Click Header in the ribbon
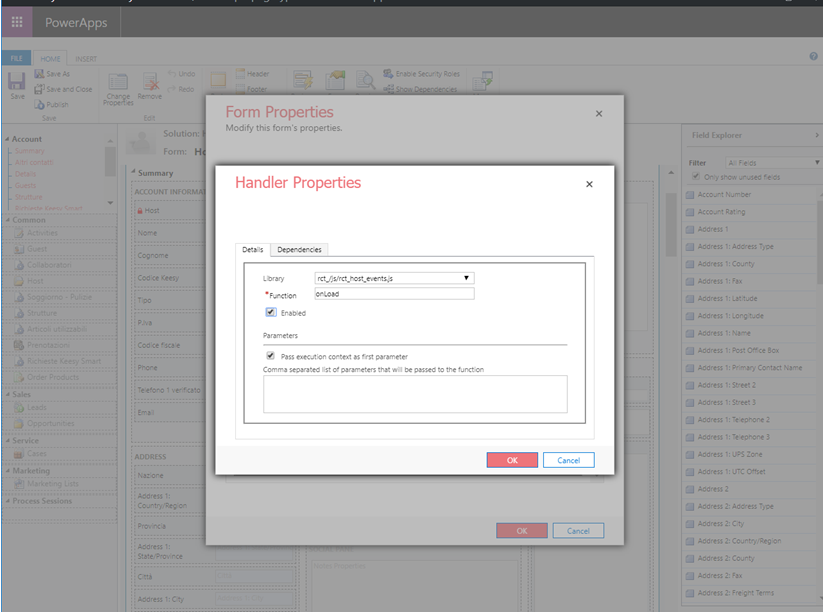The image size is (823, 612). (252, 74)
